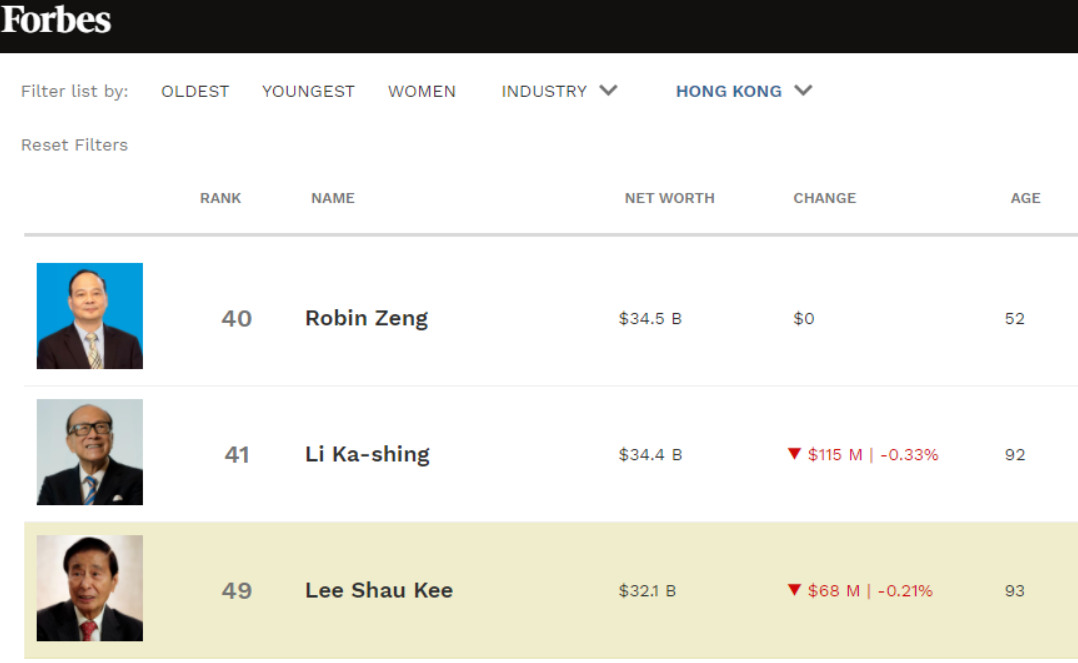Open the Industry dropdown
The width and height of the screenshot is (1078, 663).
pyautogui.click(x=545, y=91)
